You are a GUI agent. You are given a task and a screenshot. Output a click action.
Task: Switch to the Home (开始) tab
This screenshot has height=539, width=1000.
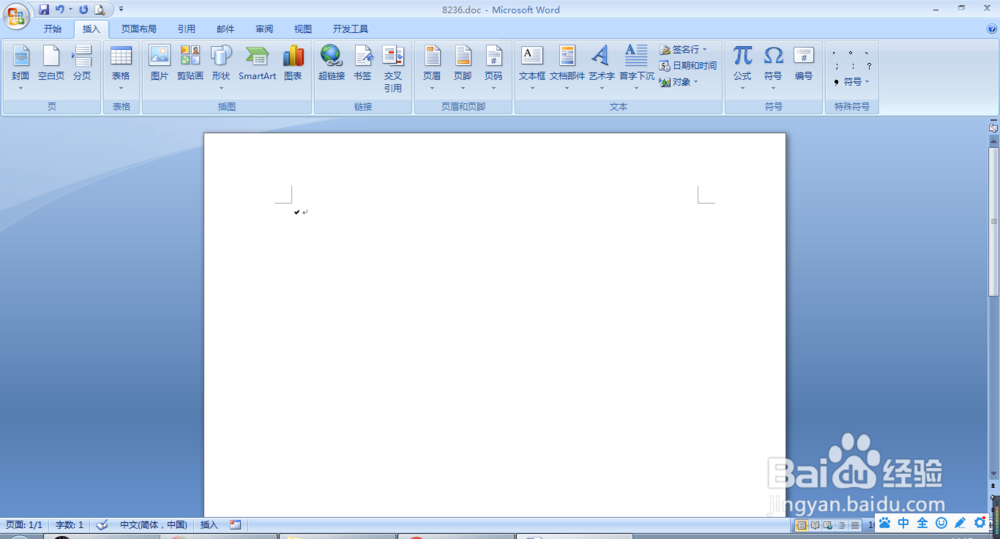(52, 29)
